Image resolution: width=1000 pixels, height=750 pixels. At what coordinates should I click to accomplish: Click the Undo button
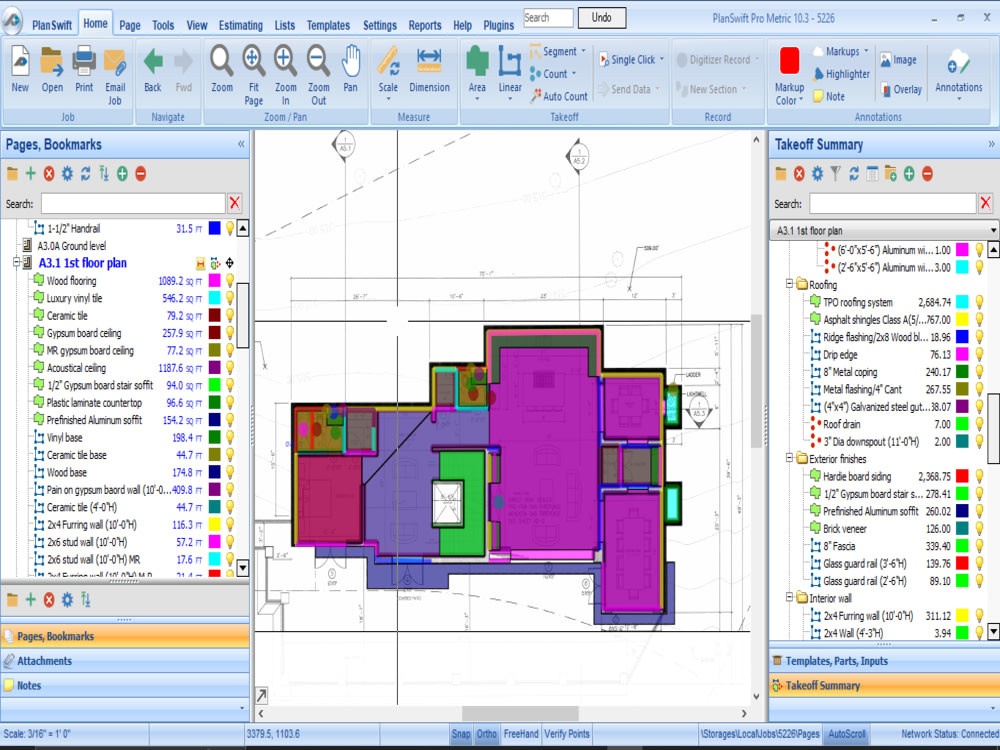click(601, 18)
